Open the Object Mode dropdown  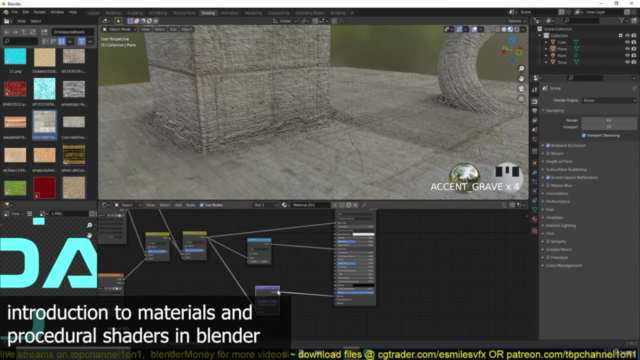(x=119, y=29)
